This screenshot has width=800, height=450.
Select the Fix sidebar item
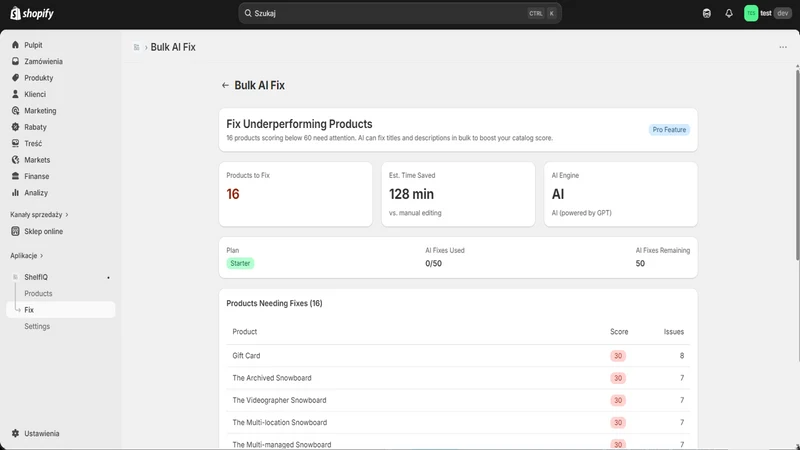coord(61,310)
